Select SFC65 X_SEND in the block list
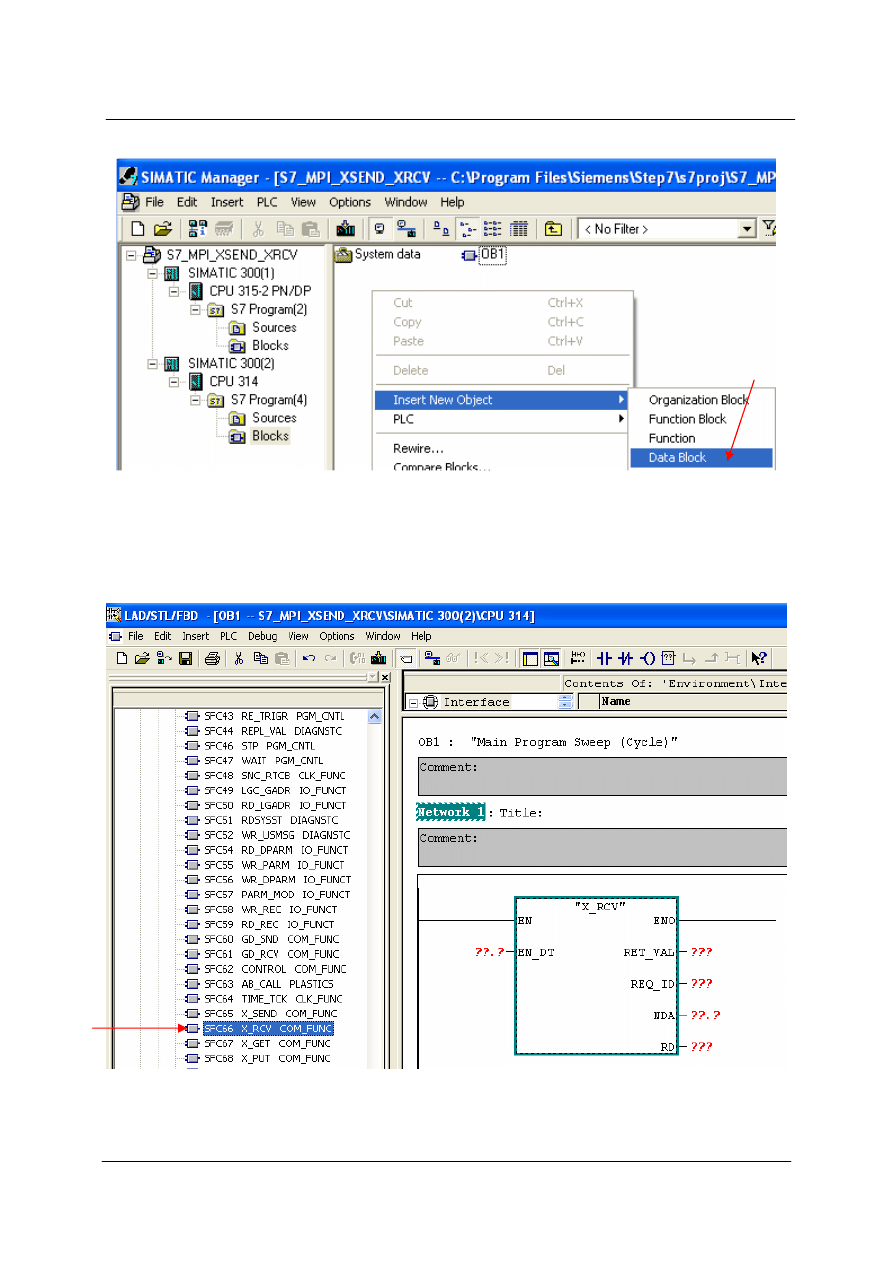Image resolution: width=893 pixels, height=1263 pixels. (270, 1013)
